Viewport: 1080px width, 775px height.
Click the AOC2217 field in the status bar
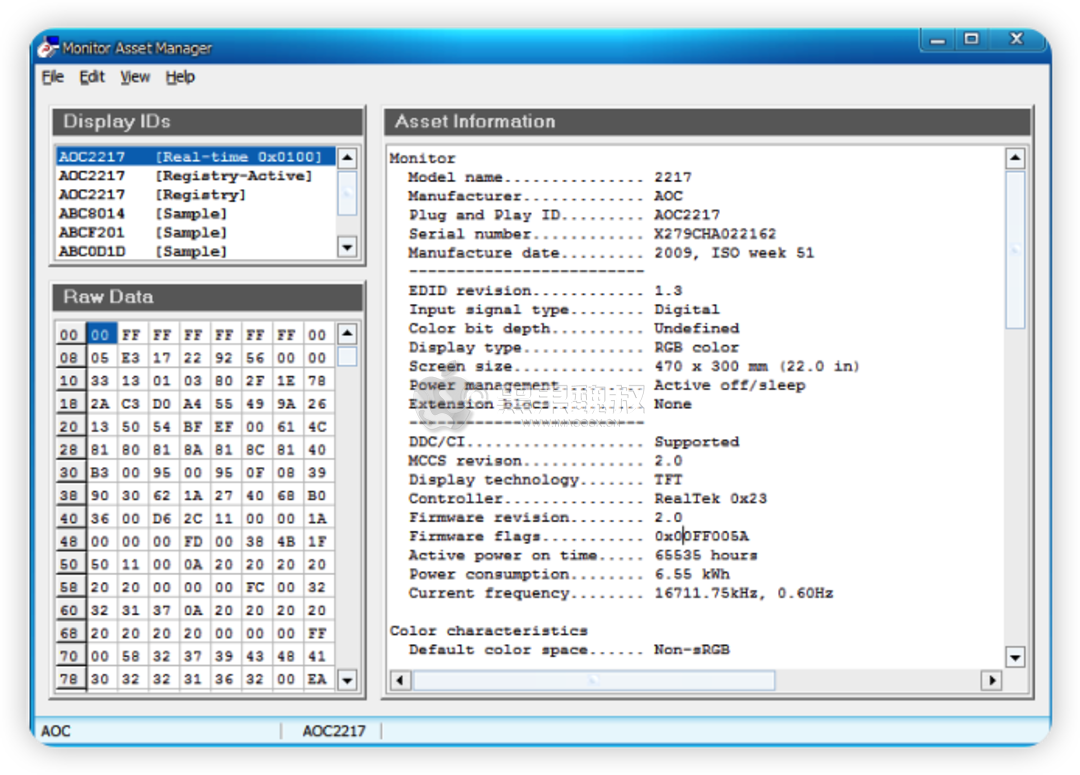click(333, 731)
